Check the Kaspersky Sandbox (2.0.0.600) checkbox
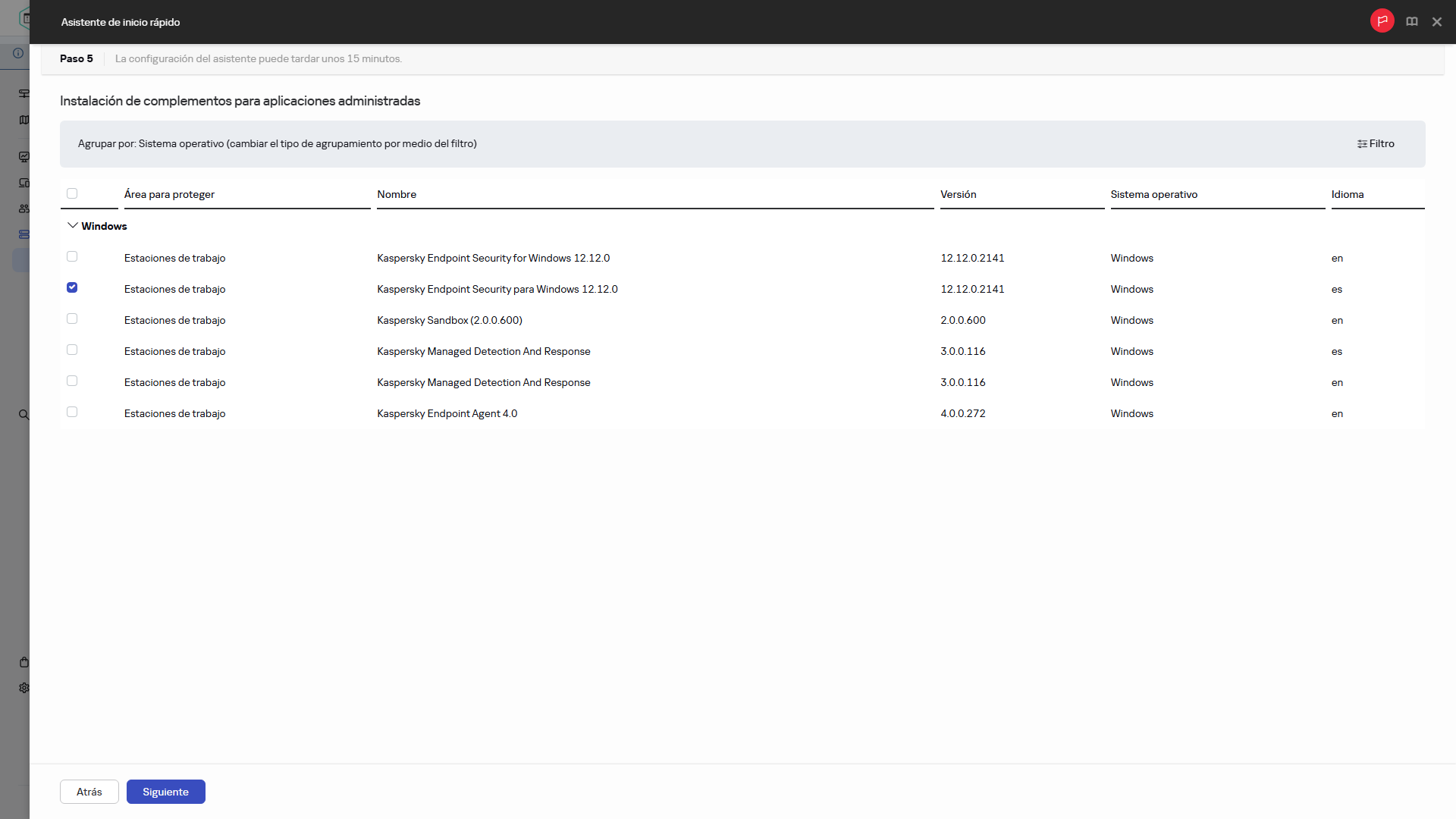The image size is (1456, 819). coord(72,319)
